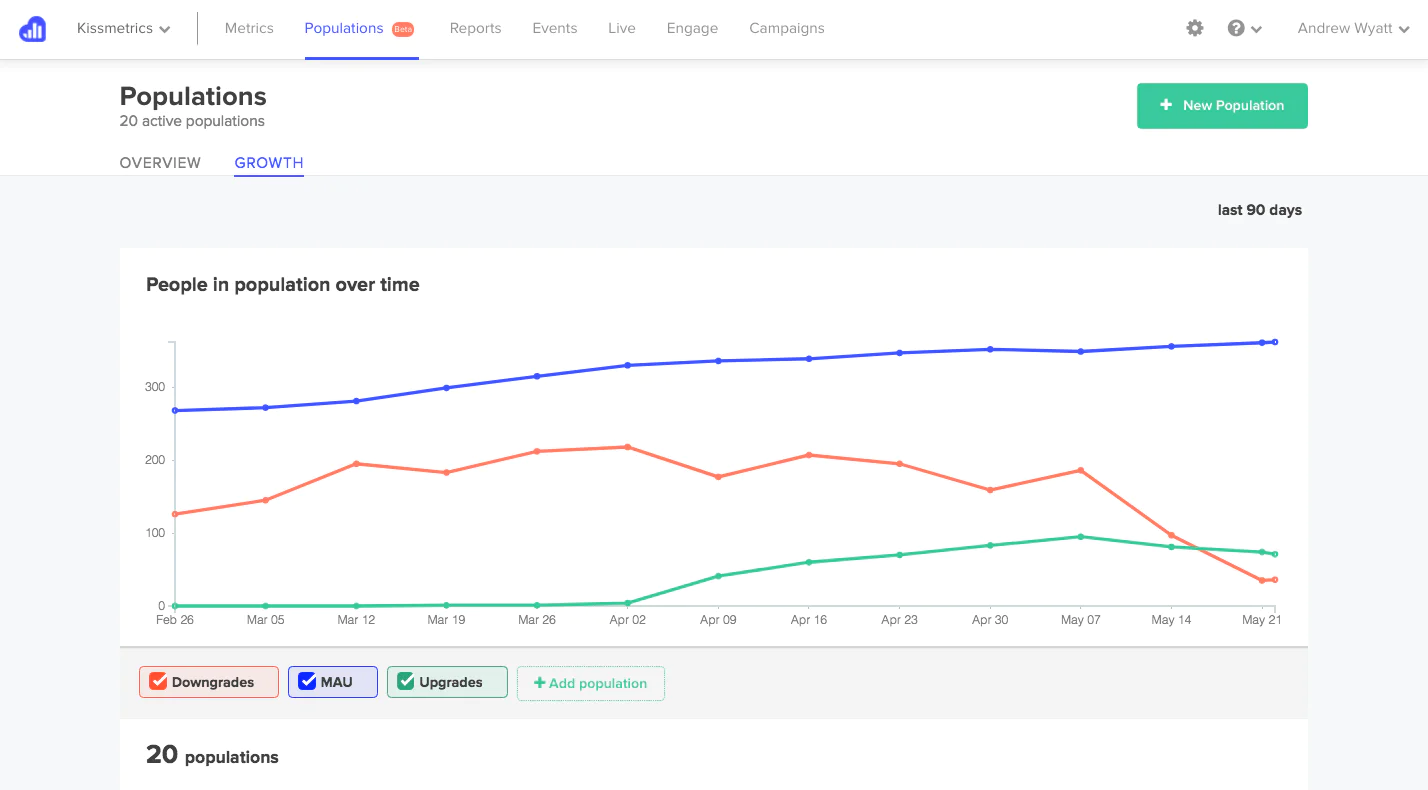Click the plus icon in New Population button
Viewport: 1428px width, 790px height.
tap(1166, 105)
